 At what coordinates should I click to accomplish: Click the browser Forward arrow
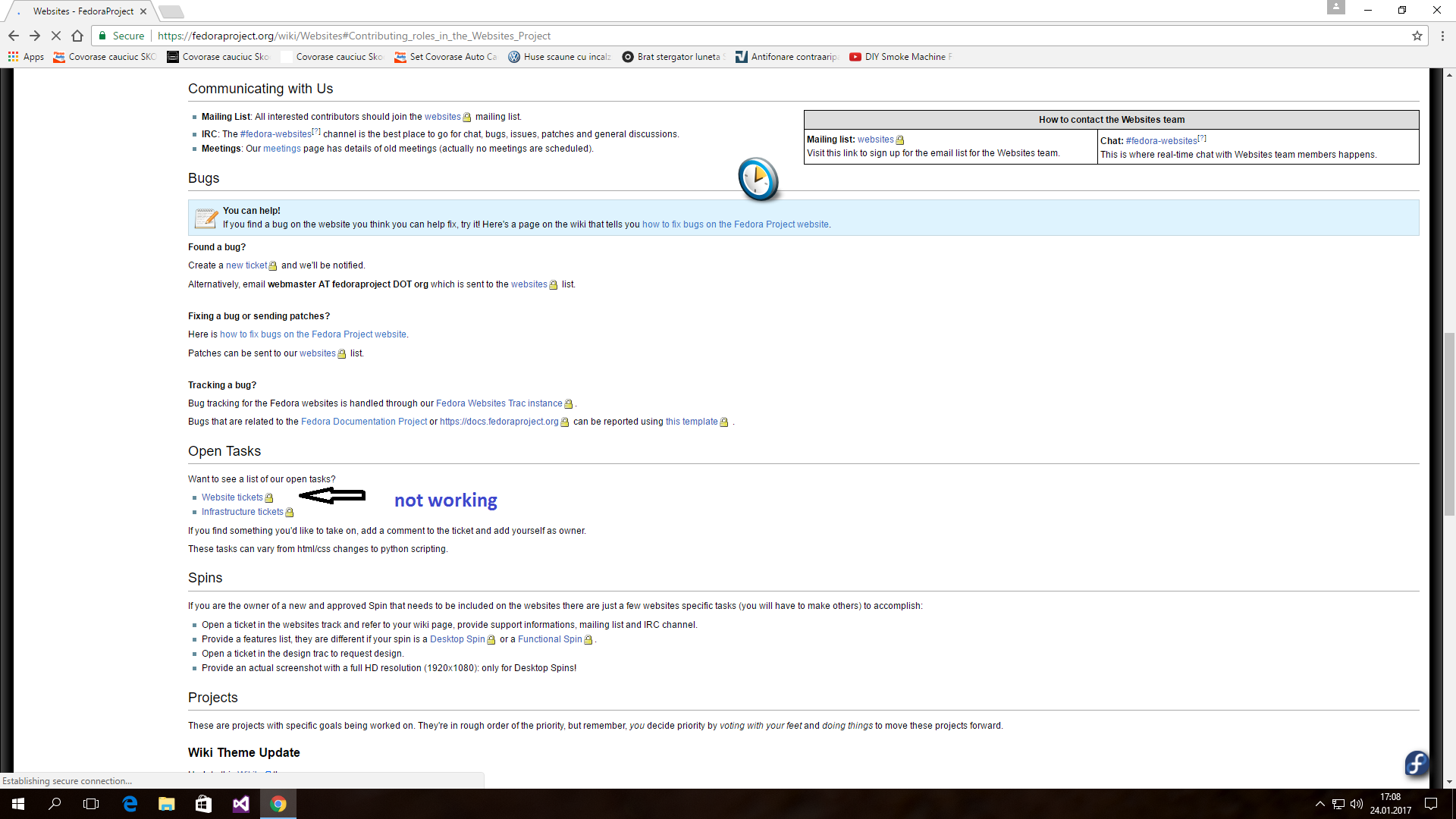pyautogui.click(x=35, y=36)
